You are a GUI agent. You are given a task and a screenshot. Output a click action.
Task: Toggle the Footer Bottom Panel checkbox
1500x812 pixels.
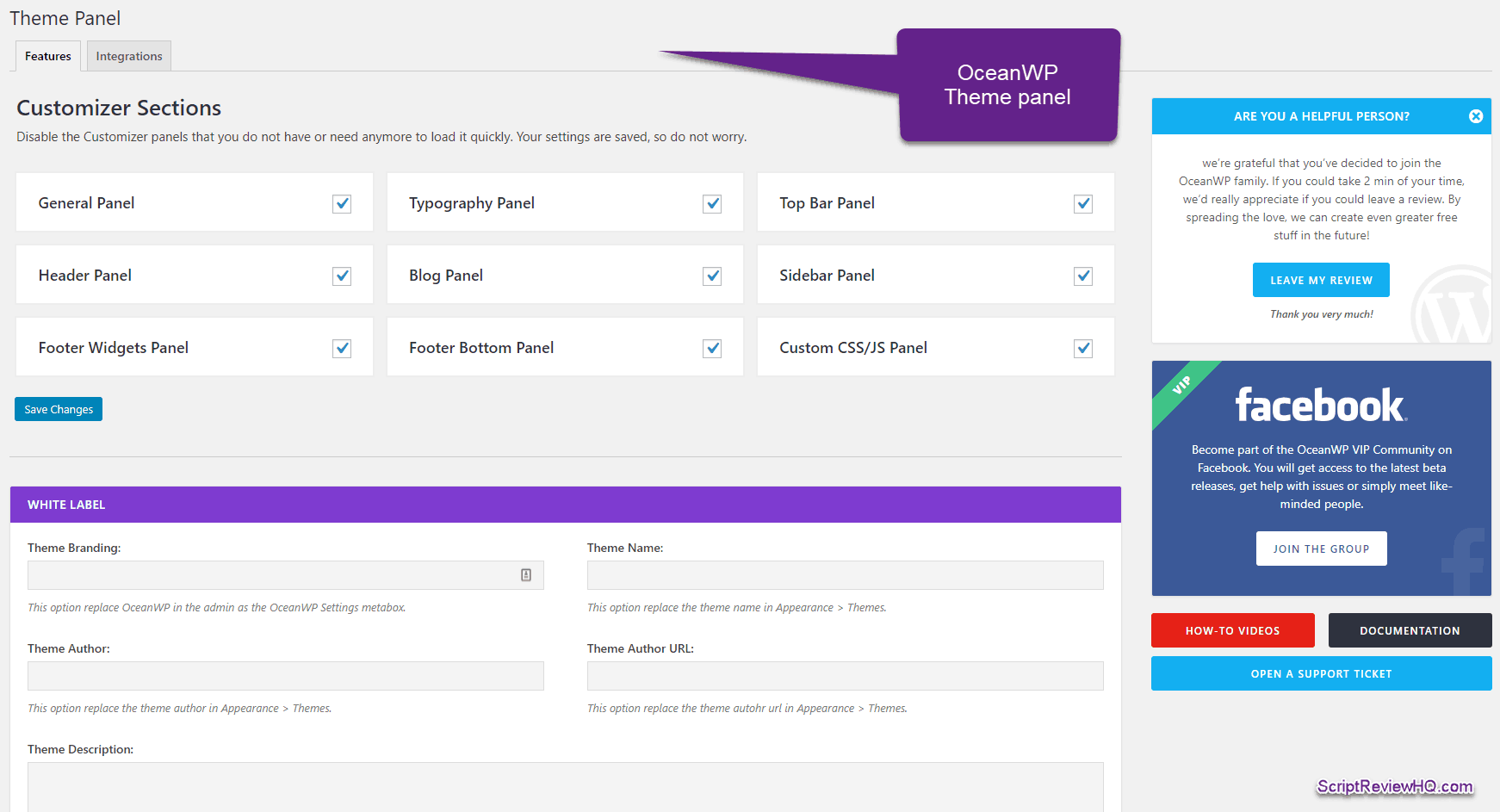[712, 348]
